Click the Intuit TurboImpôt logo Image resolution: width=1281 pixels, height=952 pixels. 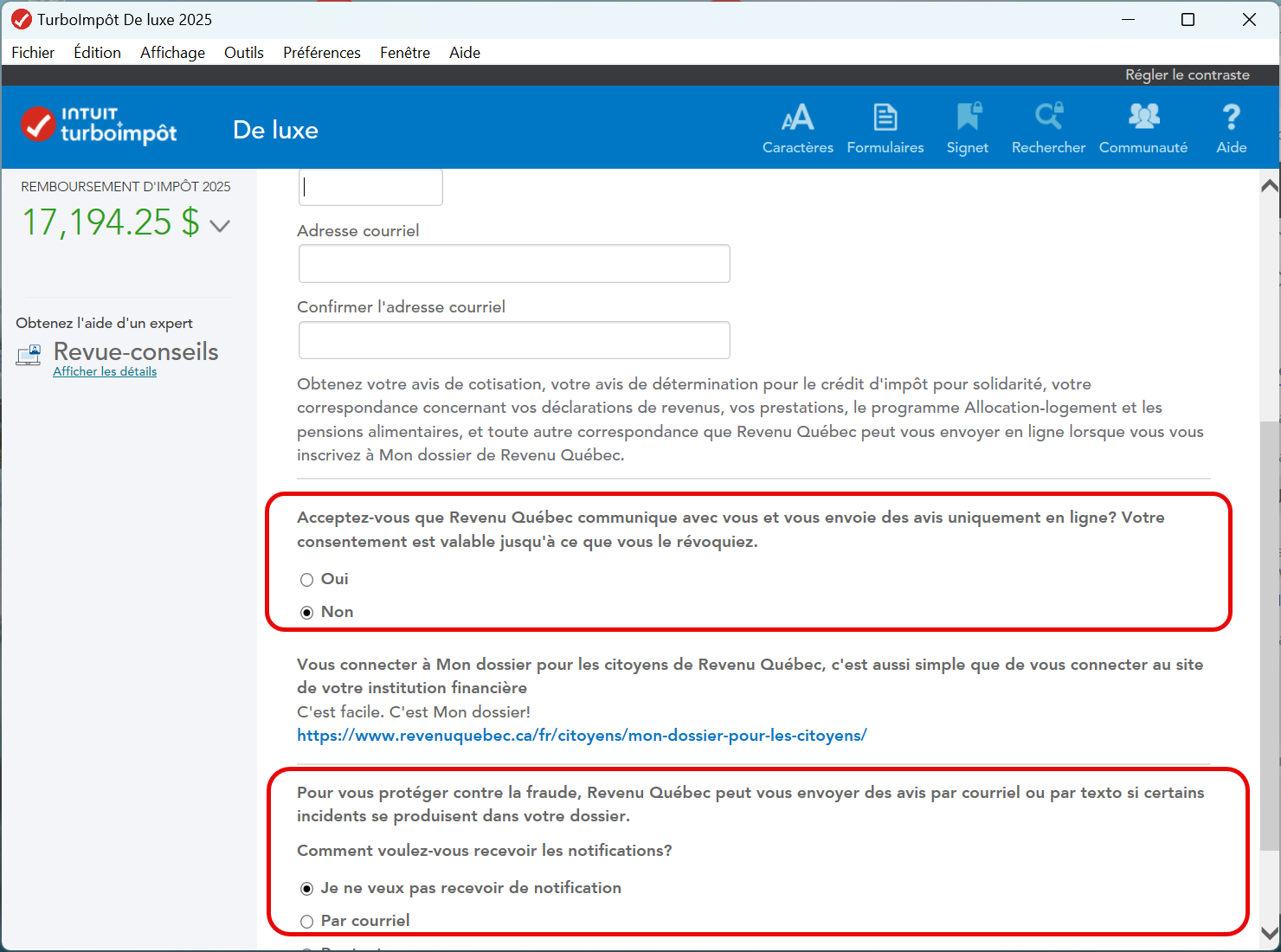[99, 126]
